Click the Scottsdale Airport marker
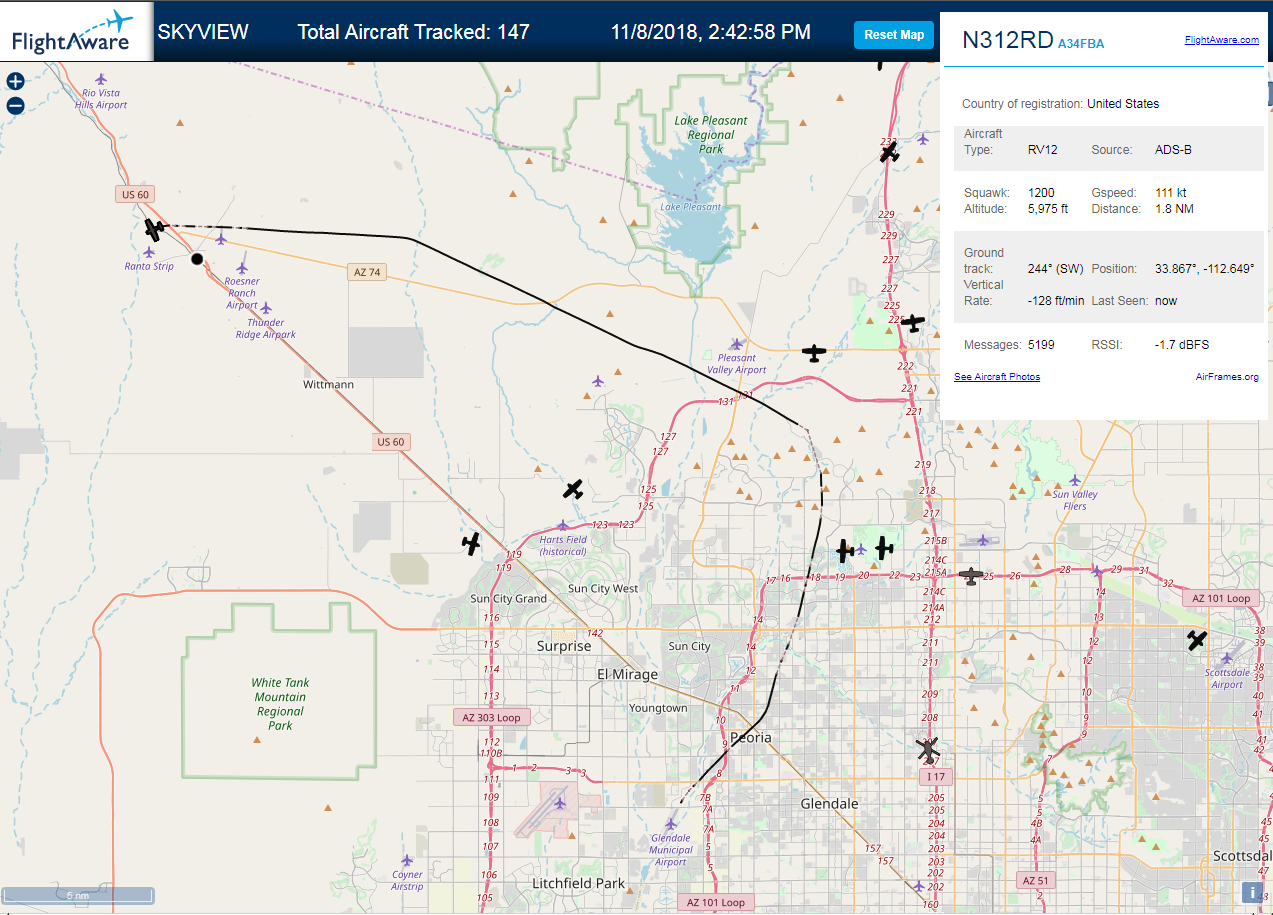Viewport: 1273px width, 915px height. click(x=1227, y=658)
